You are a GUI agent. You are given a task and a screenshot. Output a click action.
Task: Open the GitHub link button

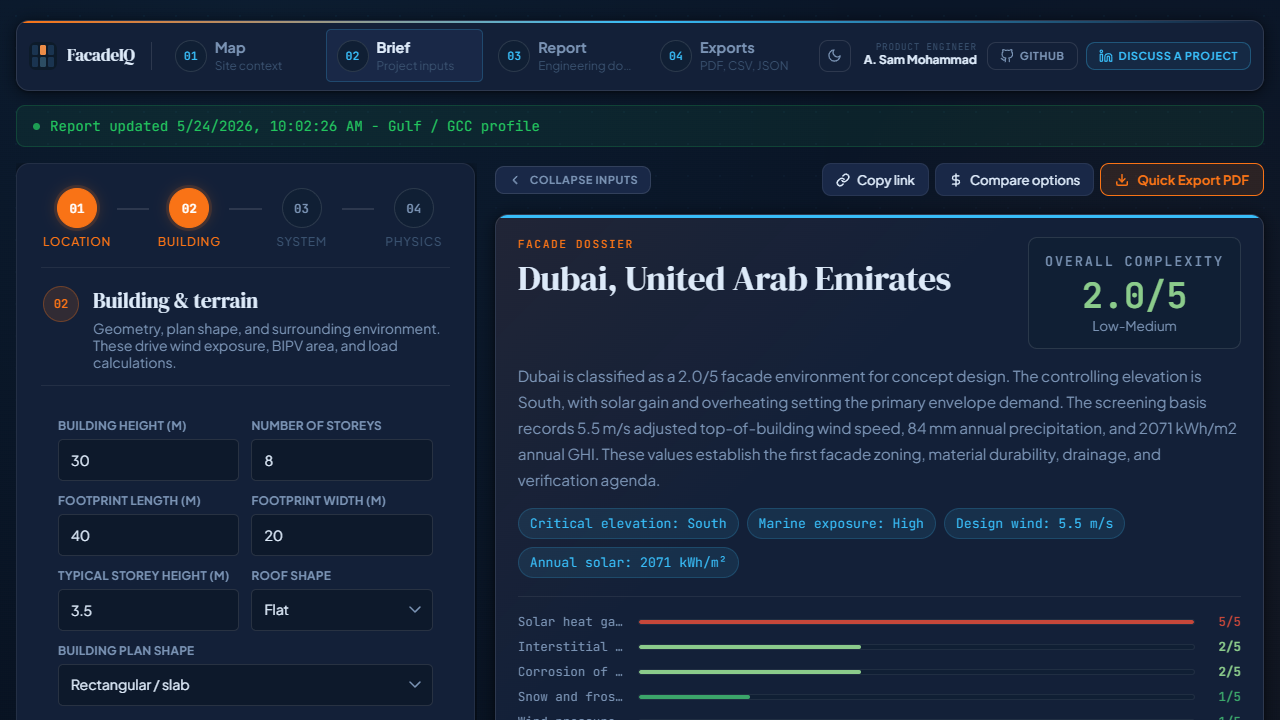(x=1032, y=56)
